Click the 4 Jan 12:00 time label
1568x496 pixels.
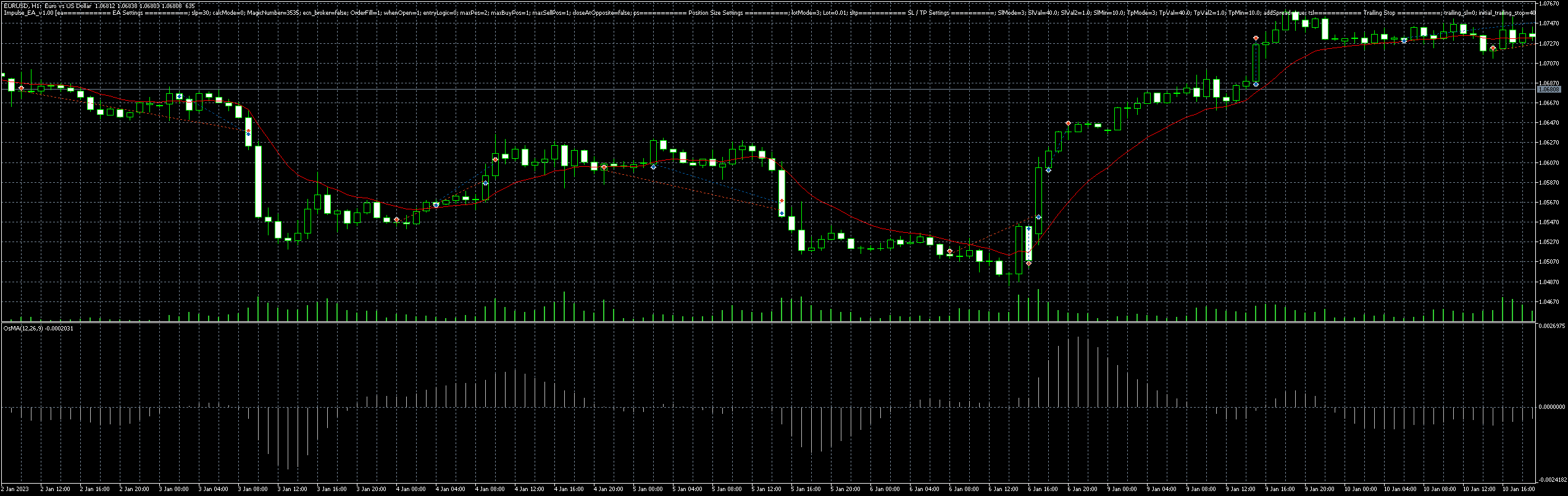click(x=529, y=489)
